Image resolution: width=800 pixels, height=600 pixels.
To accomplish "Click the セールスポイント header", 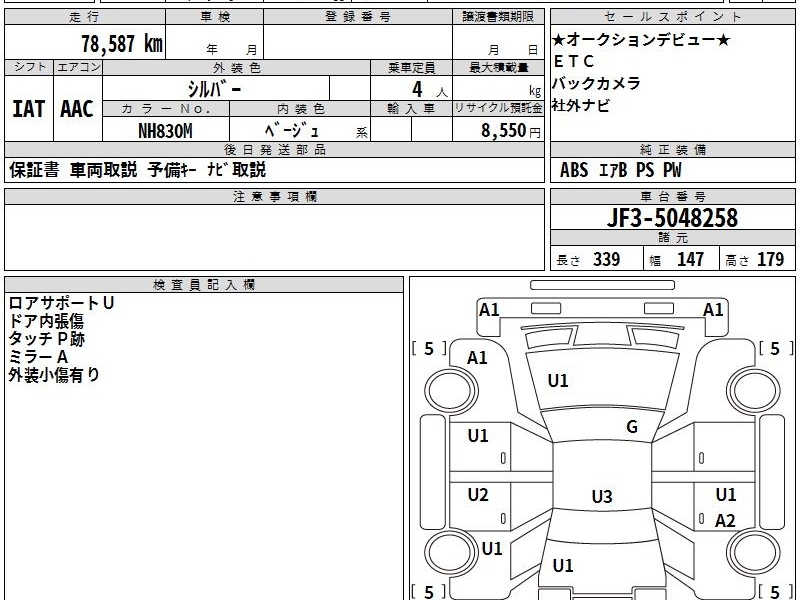I will 672,17.
